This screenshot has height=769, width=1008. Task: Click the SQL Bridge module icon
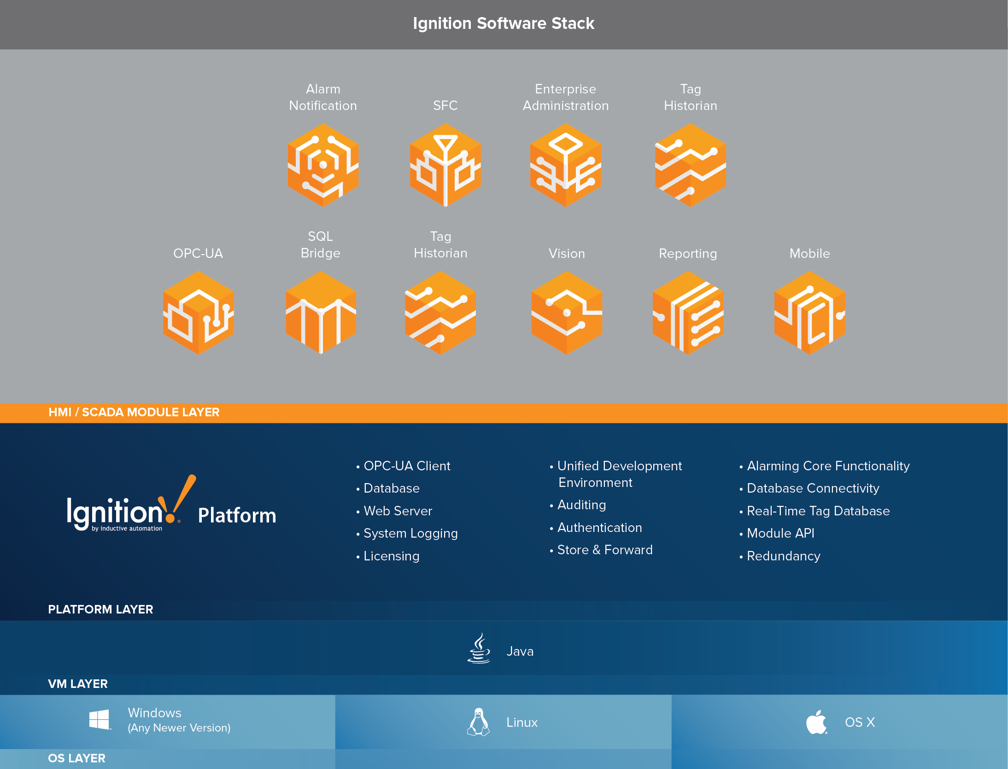[320, 313]
